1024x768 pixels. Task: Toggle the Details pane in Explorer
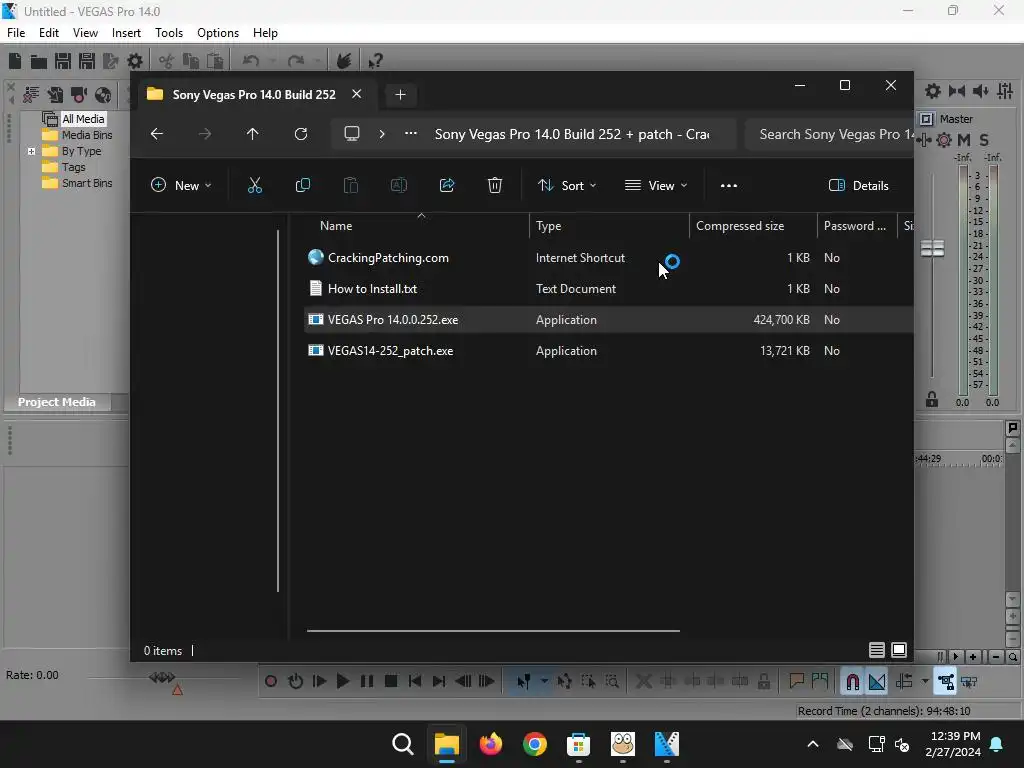click(x=859, y=185)
